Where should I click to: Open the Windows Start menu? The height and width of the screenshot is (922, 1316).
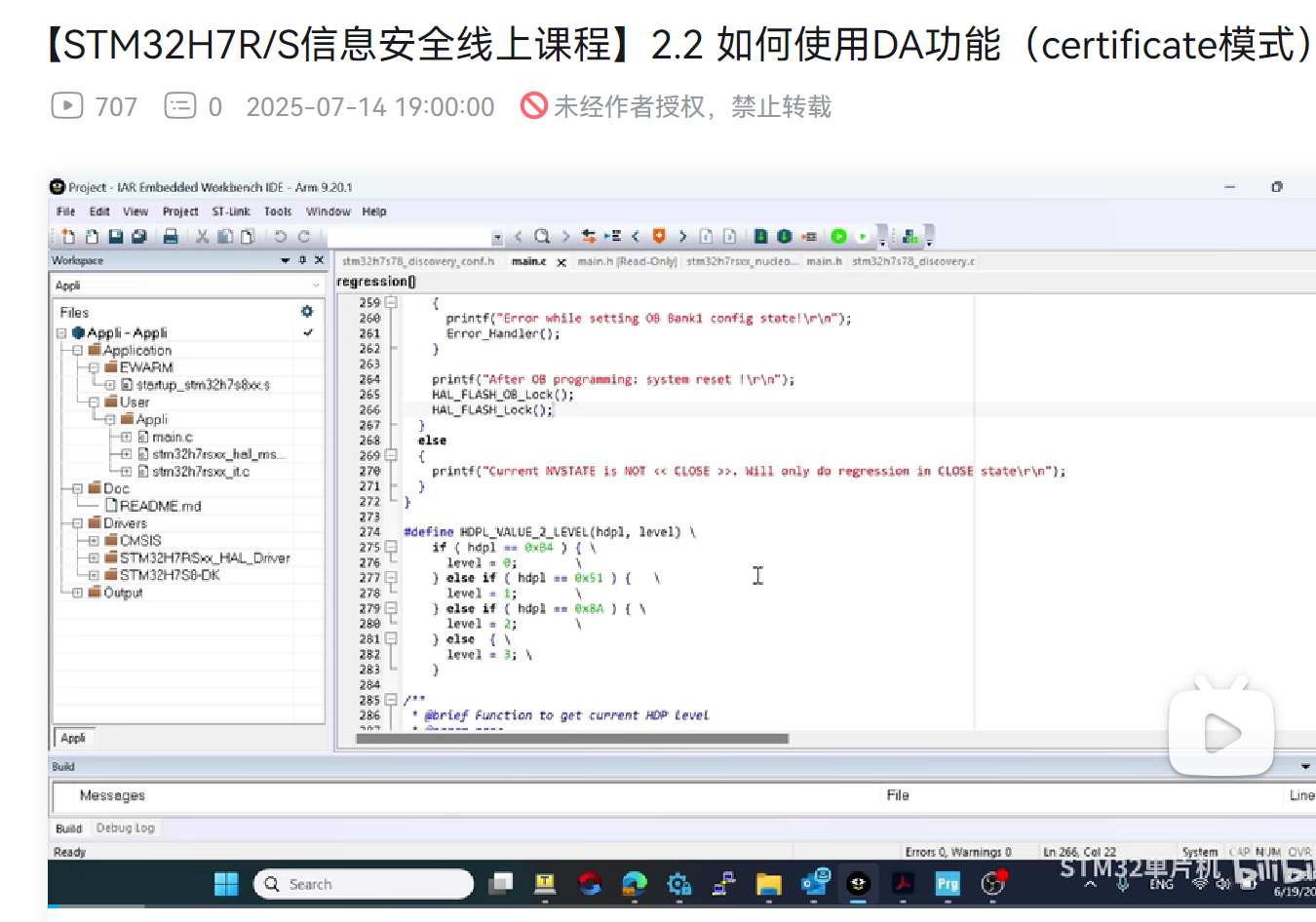226,884
